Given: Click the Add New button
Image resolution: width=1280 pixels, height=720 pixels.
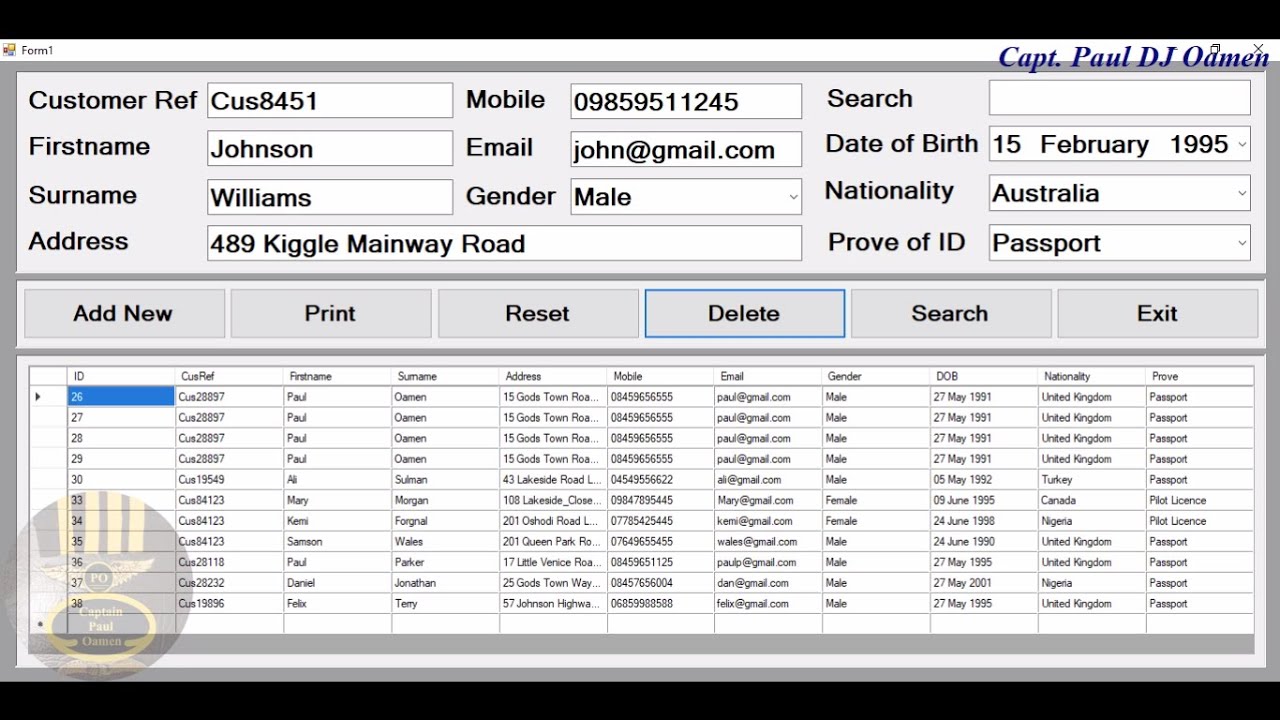Looking at the screenshot, I should 124,313.
